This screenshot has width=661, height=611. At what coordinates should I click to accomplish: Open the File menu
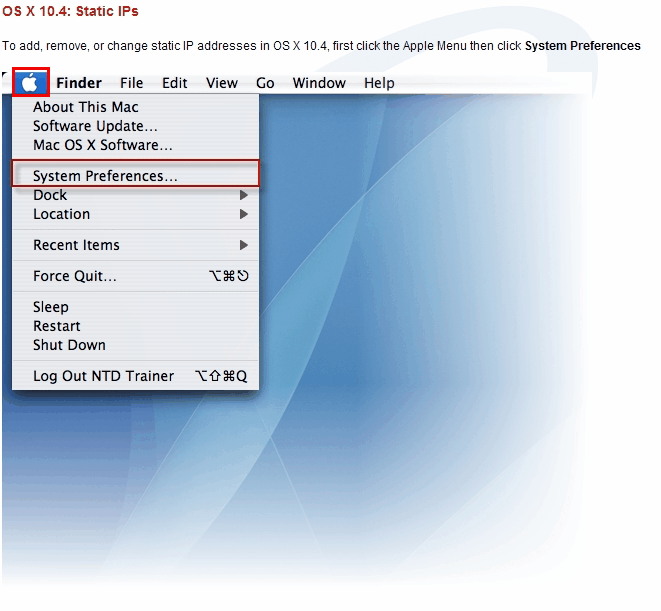tap(132, 83)
